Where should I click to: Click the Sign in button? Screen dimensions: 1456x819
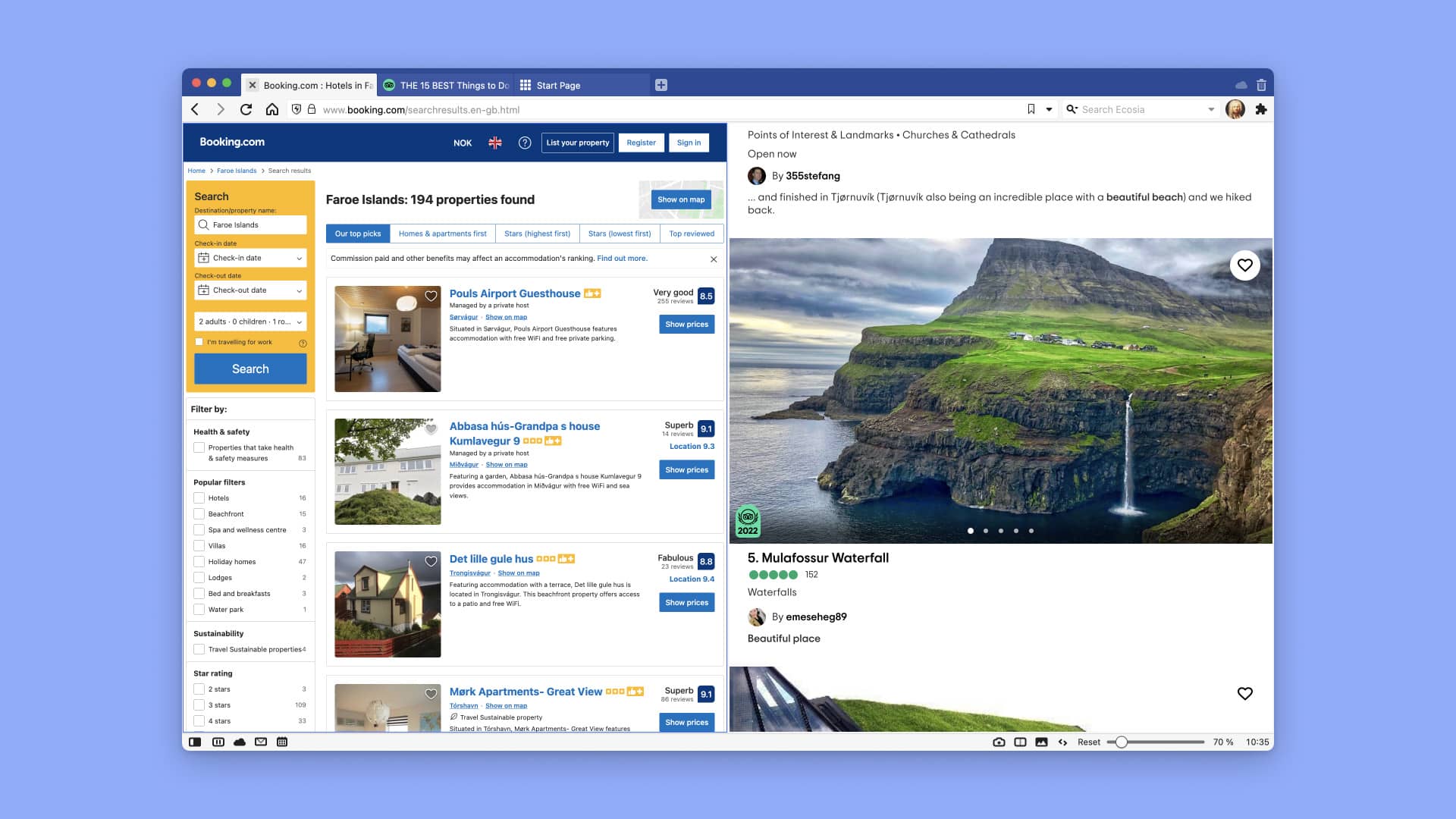click(689, 143)
